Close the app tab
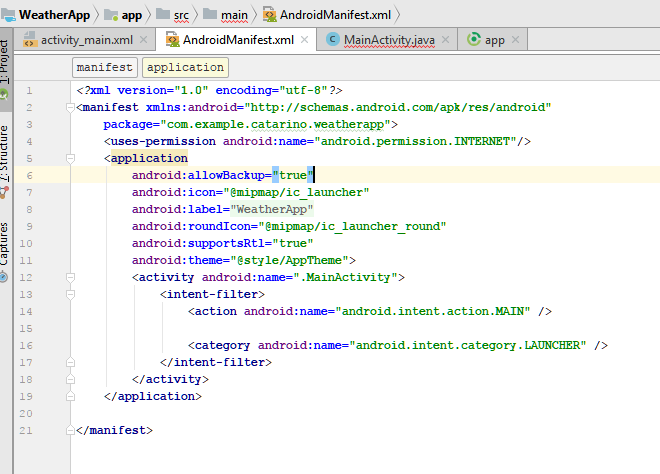 [x=516, y=40]
